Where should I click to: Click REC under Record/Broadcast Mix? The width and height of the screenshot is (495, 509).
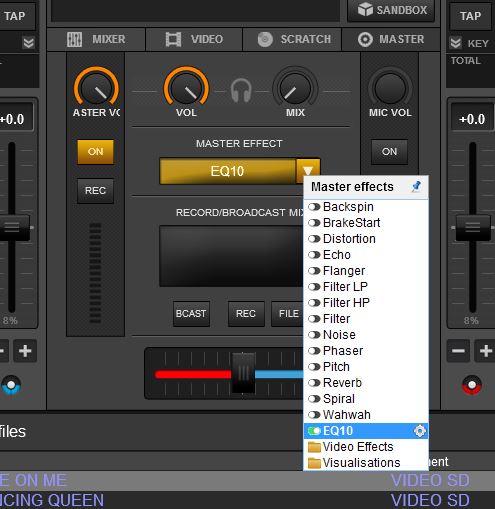(x=246, y=314)
